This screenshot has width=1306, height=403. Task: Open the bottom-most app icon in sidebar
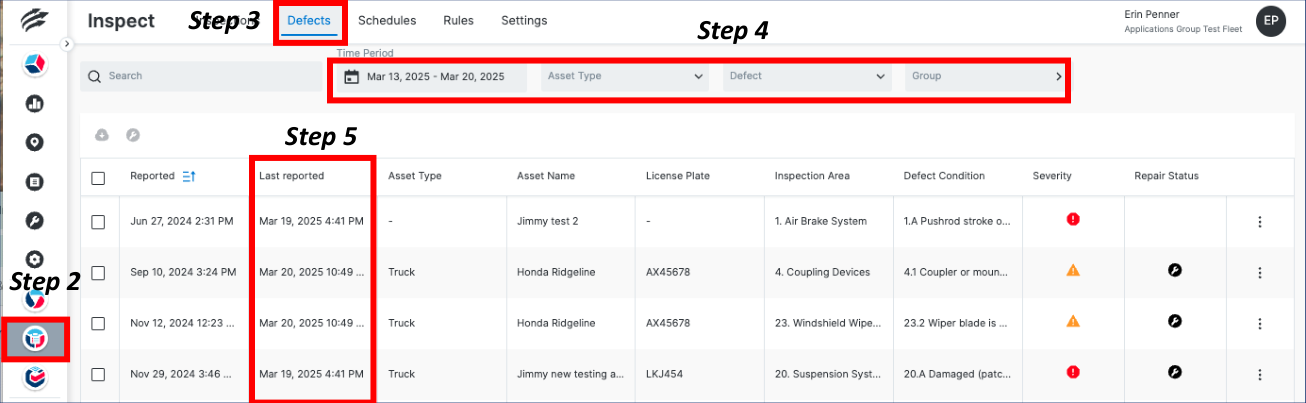35,379
